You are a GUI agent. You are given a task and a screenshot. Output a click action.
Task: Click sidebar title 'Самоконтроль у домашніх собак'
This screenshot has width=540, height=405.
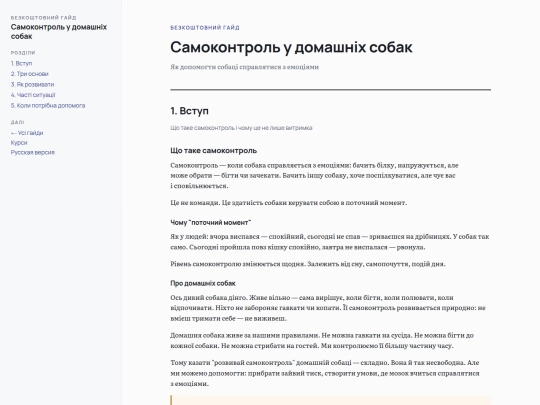pyautogui.click(x=59, y=31)
